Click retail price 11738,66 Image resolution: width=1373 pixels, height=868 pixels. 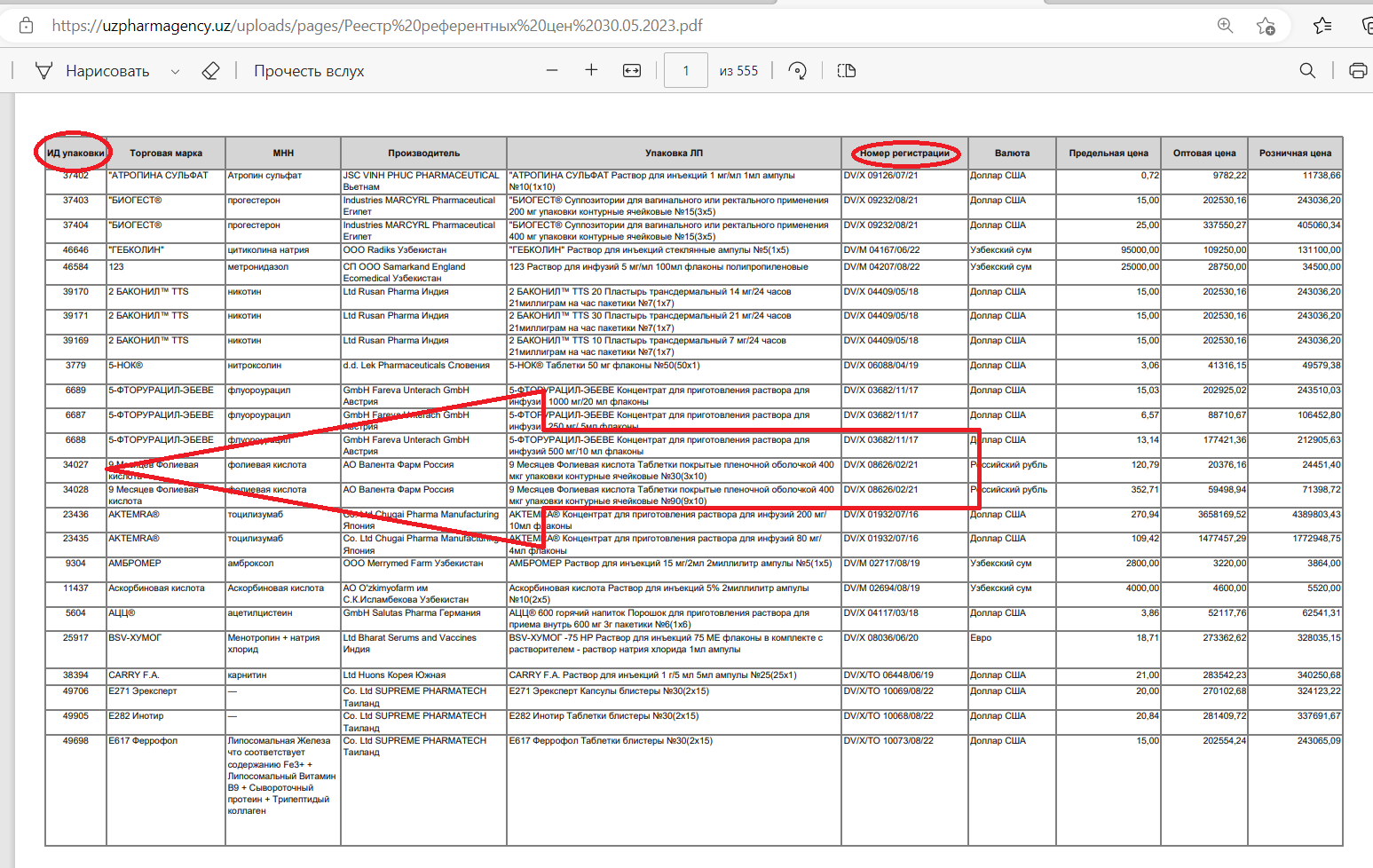click(1322, 176)
